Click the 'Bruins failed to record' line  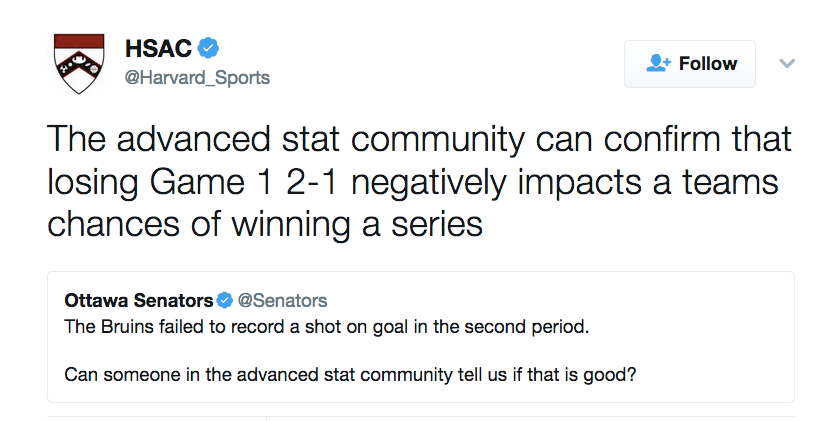point(327,326)
